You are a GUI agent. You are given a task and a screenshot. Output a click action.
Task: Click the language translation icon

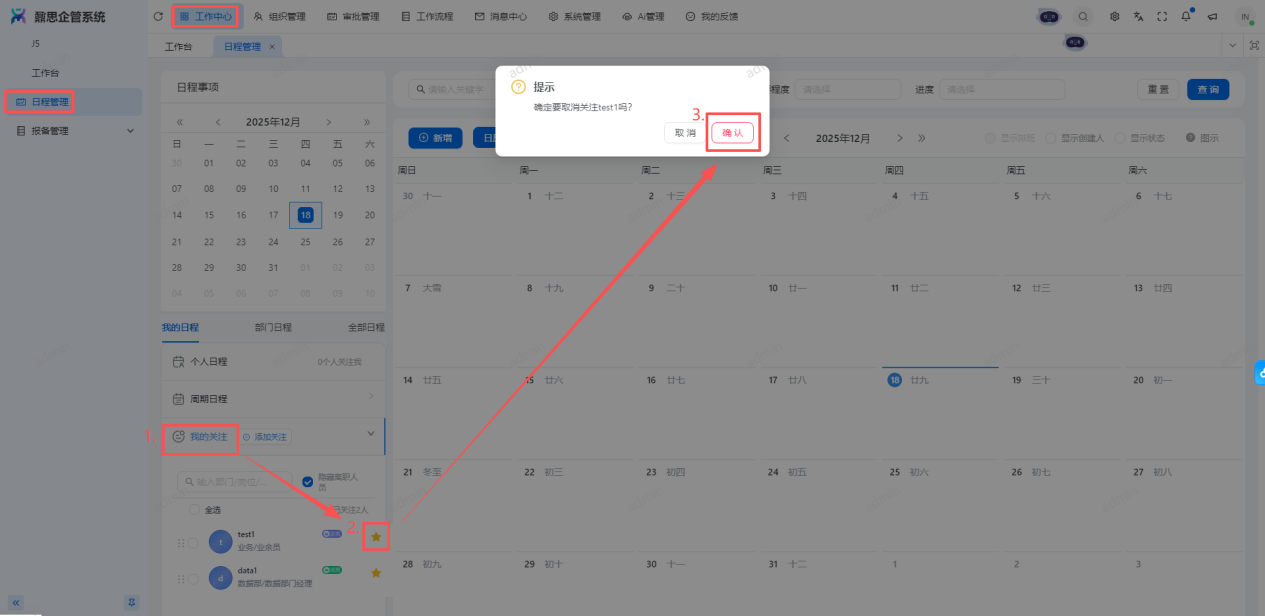click(1138, 16)
